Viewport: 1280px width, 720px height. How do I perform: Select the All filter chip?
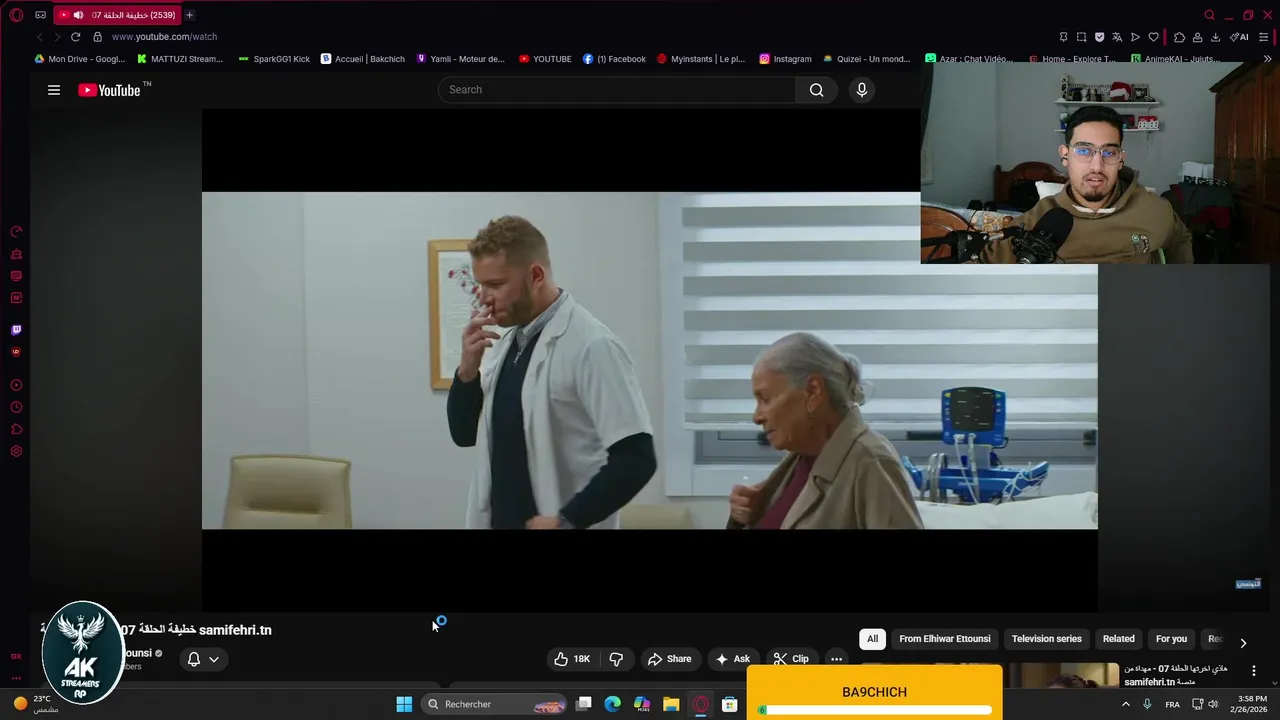click(872, 639)
